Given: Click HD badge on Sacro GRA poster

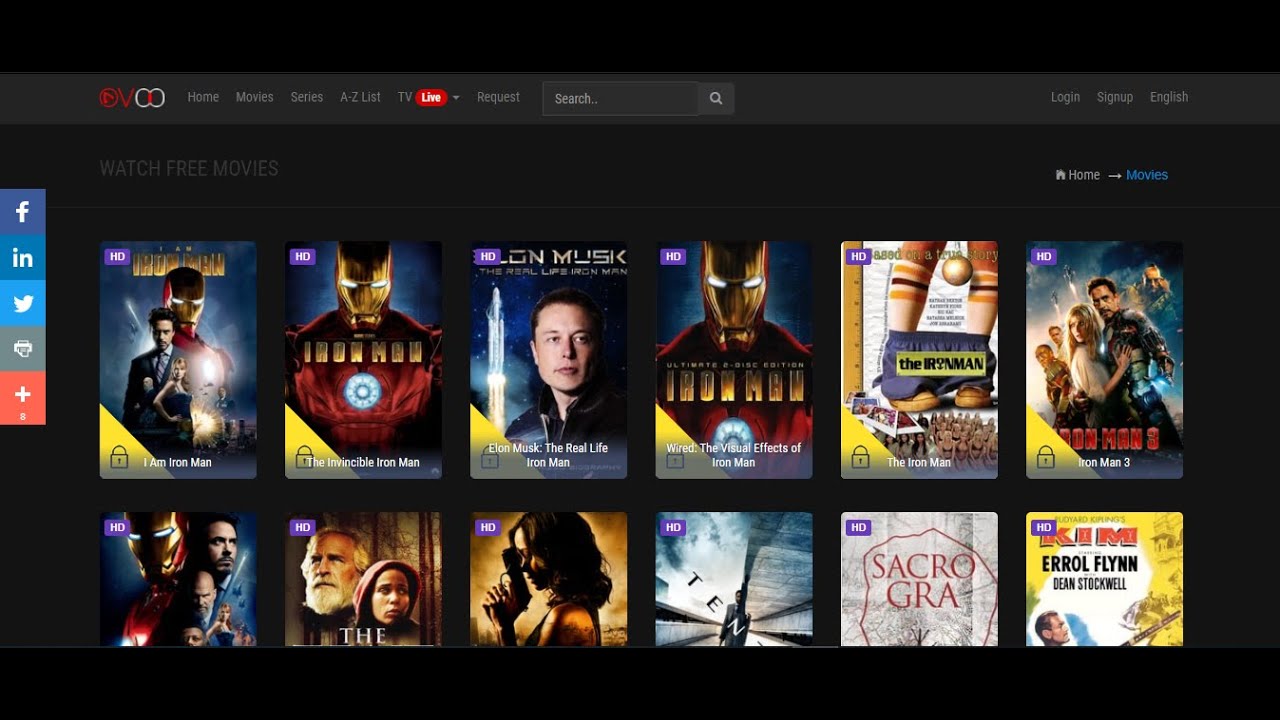Looking at the screenshot, I should point(858,528).
